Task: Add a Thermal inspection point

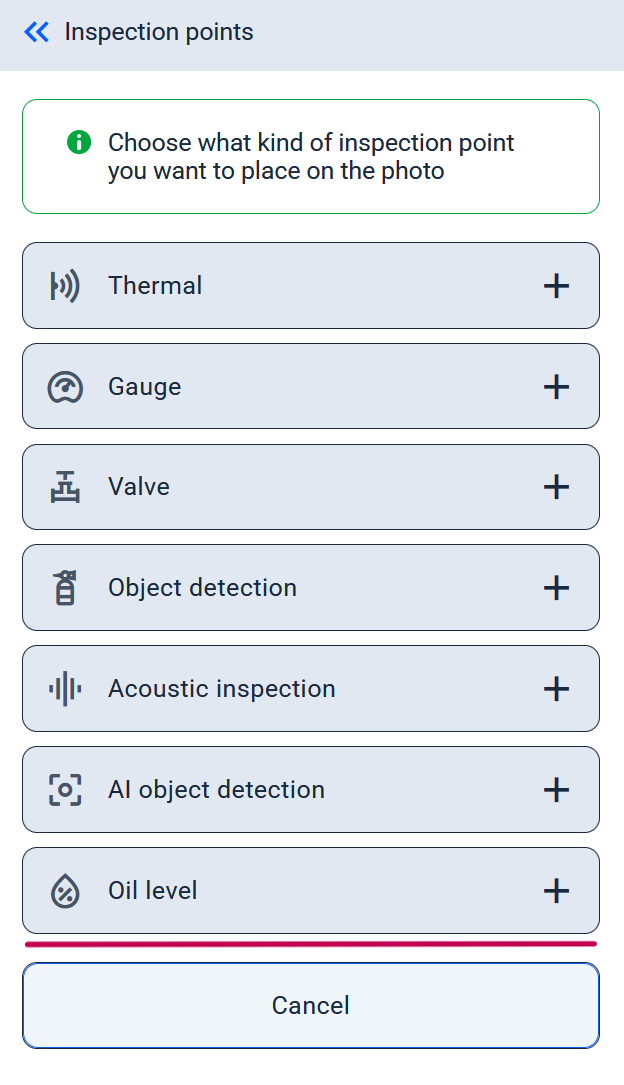Action: click(556, 286)
